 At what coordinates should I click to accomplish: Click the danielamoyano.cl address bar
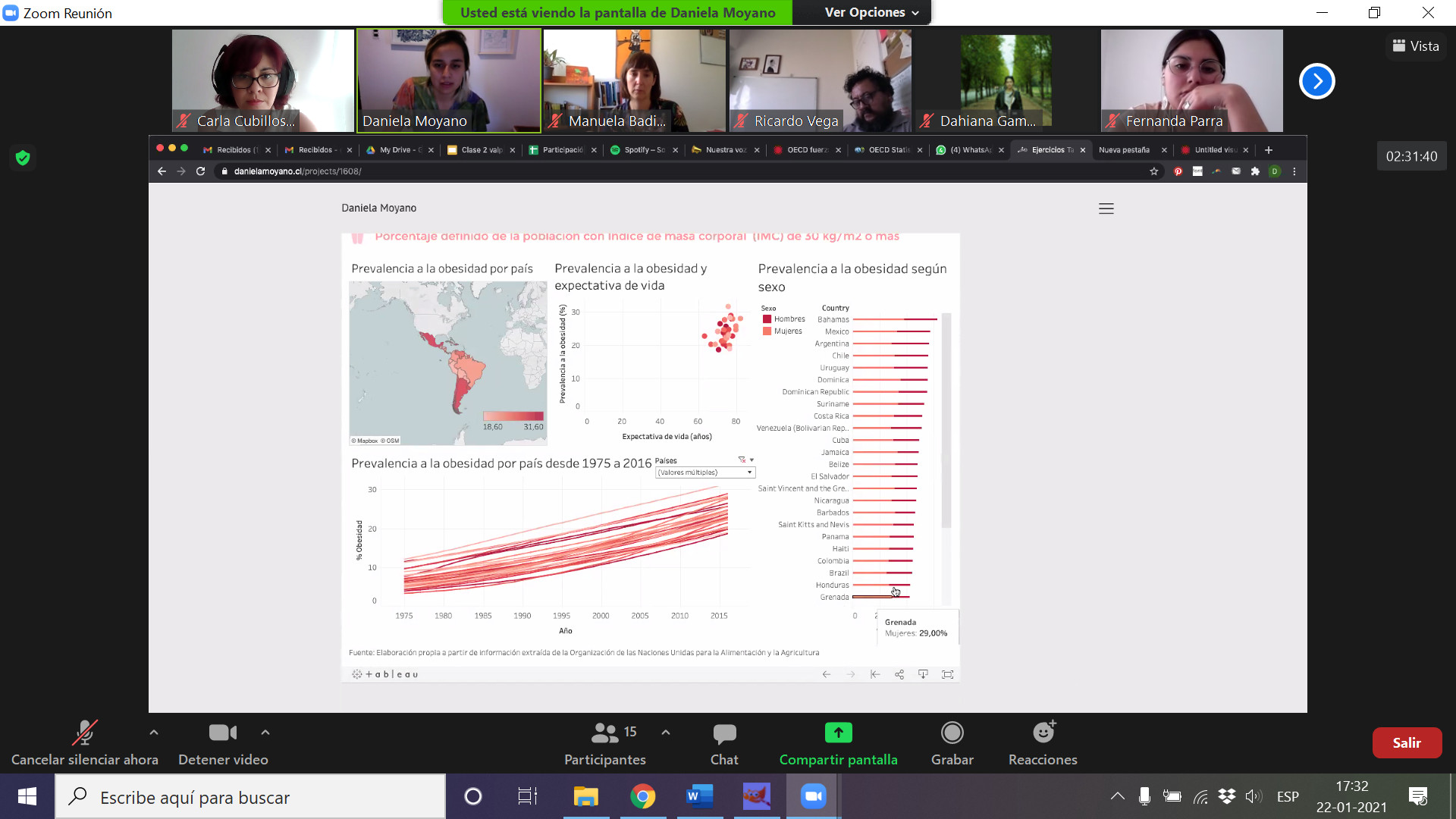(x=682, y=171)
